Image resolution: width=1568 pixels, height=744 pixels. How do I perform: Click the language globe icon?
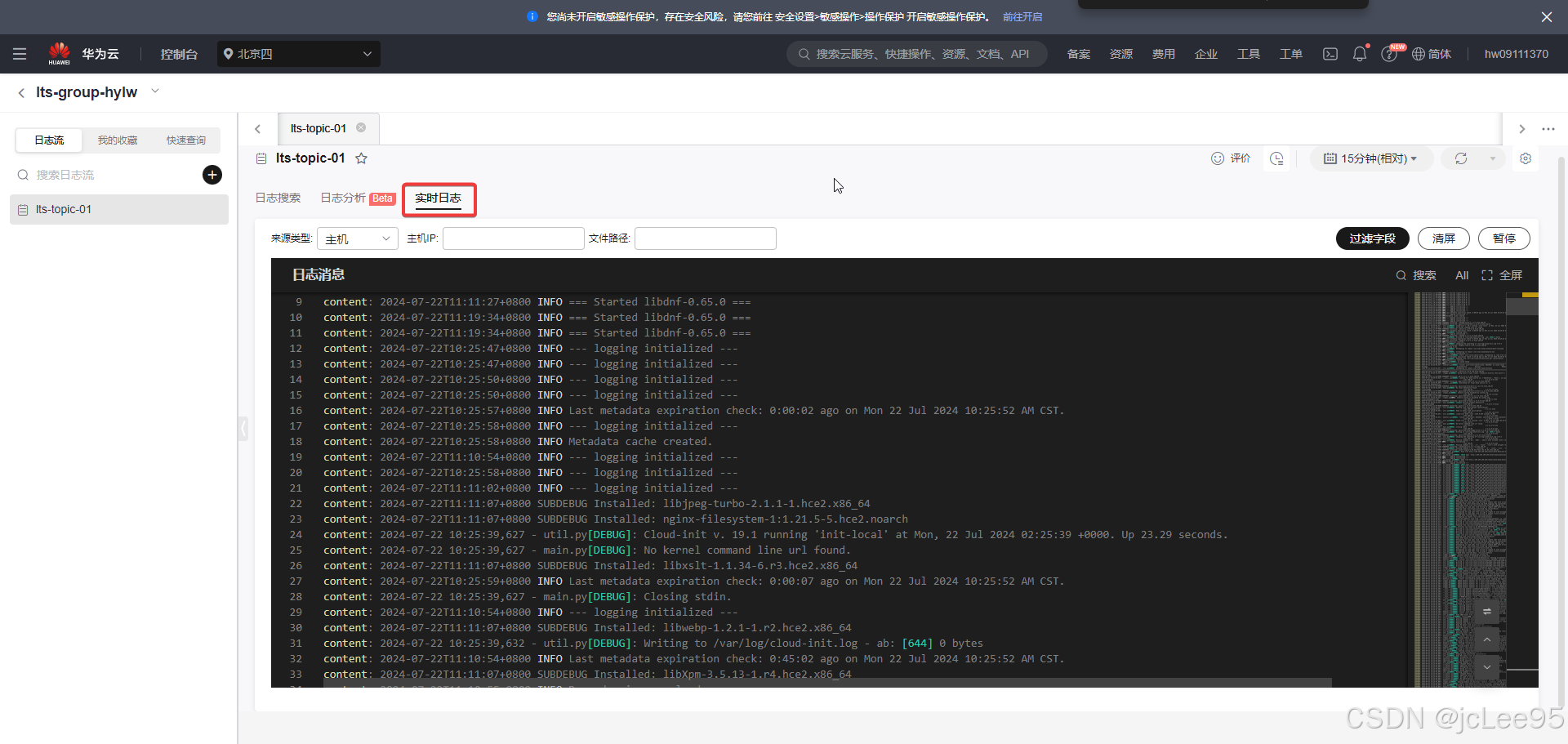pos(1419,54)
